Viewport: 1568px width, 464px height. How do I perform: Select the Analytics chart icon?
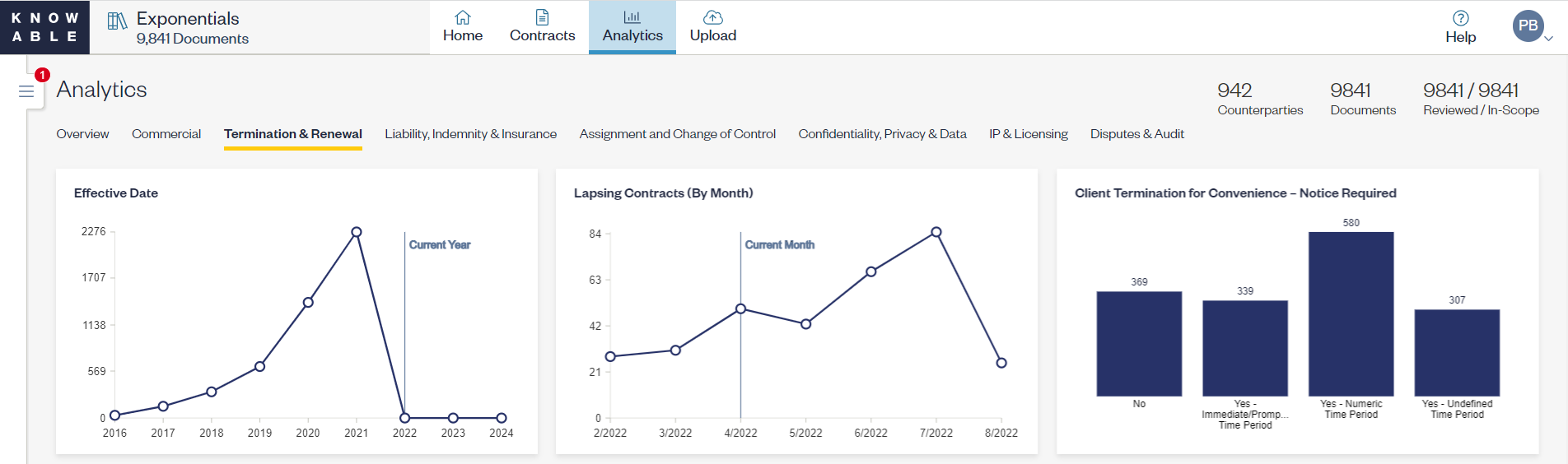point(632,17)
